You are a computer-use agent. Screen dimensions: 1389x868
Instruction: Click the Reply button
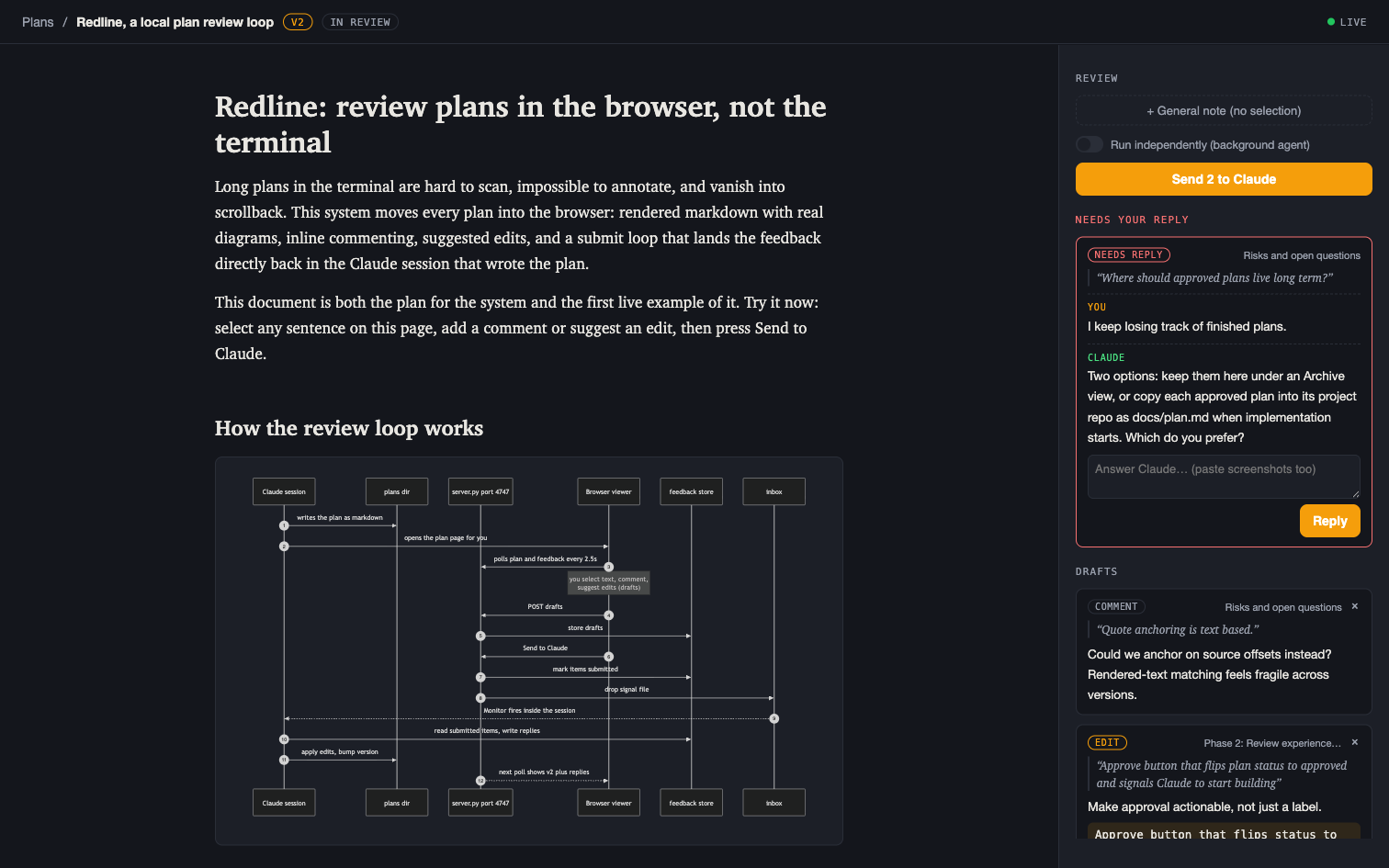1329,521
